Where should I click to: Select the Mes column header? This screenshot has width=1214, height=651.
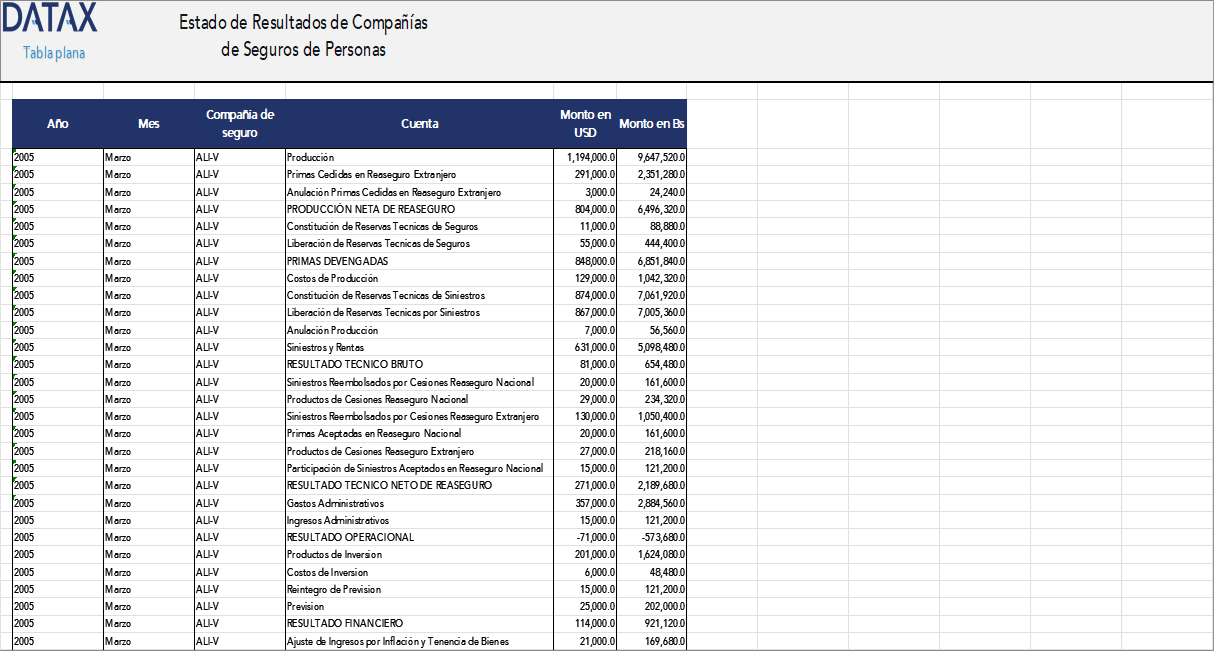(x=148, y=123)
